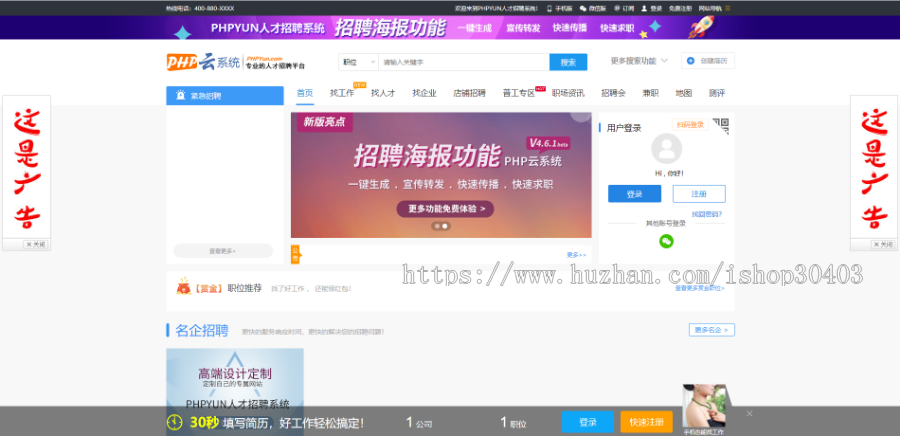Click the 紧急招聘 header bar
The width and height of the screenshot is (900, 436).
225,96
